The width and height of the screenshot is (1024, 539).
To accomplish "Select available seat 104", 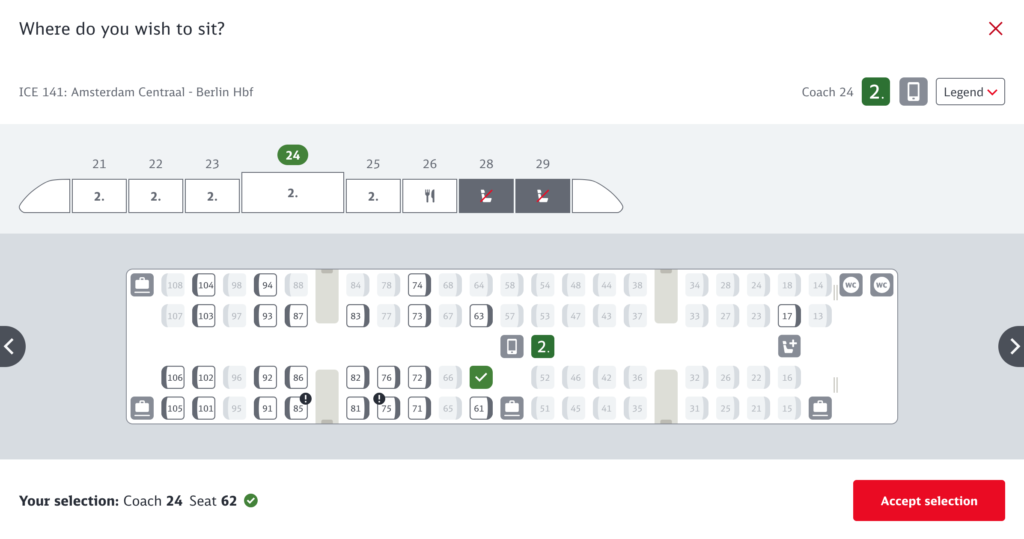I will coord(204,285).
